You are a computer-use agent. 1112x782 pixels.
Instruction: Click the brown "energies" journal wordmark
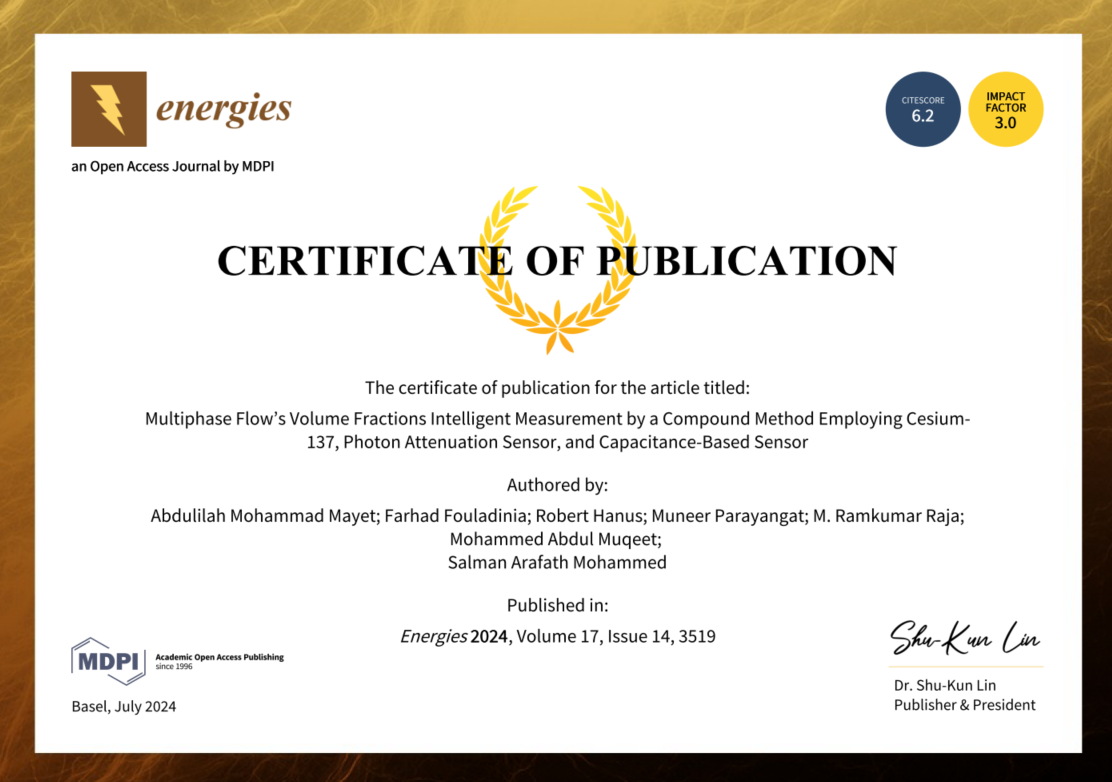tap(223, 108)
